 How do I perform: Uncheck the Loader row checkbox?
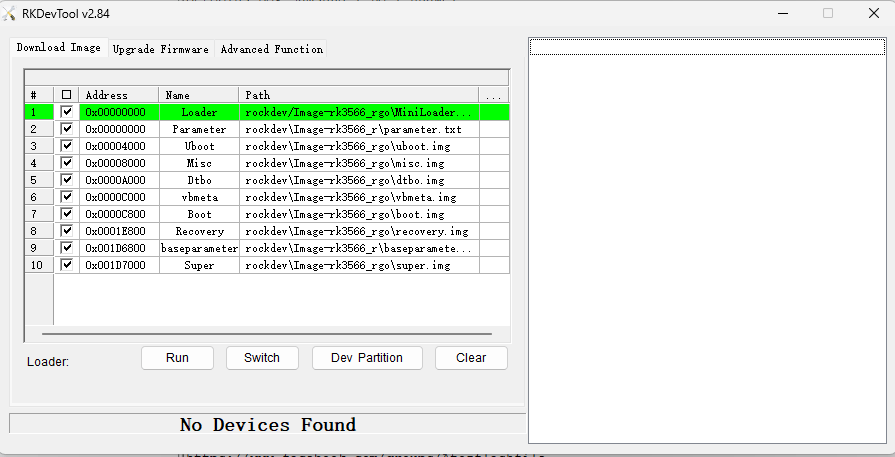pos(67,112)
